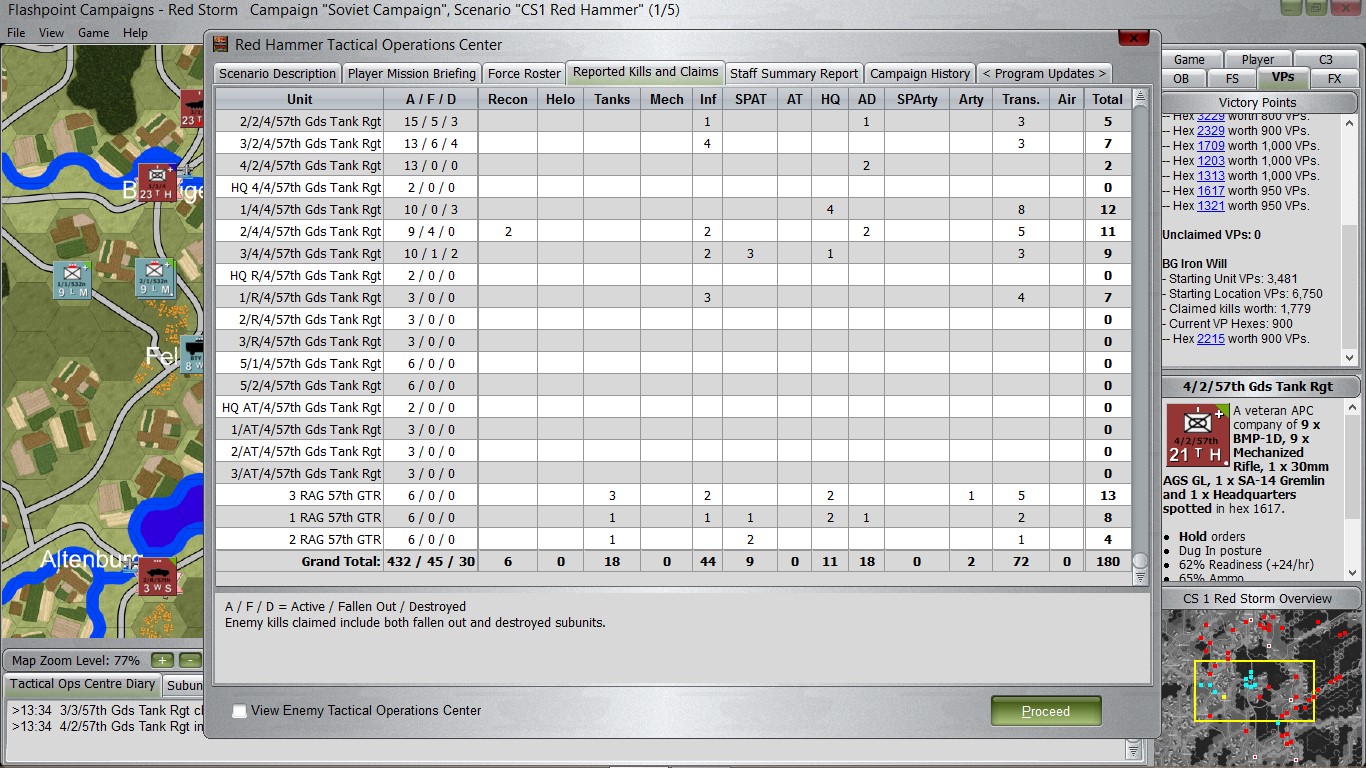The width and height of the screenshot is (1366, 768).
Task: Click the Trans. column header
Action: point(1021,99)
